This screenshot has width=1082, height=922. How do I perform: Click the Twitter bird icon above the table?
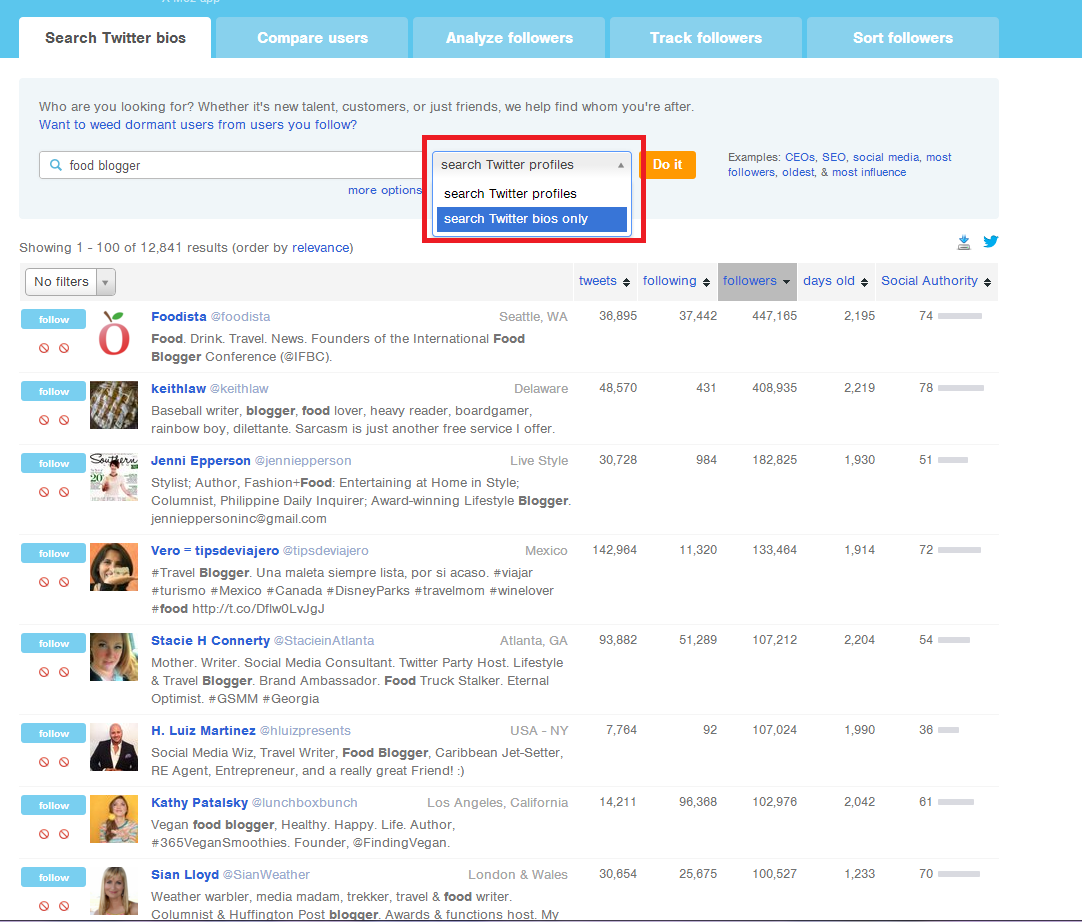click(x=990, y=242)
